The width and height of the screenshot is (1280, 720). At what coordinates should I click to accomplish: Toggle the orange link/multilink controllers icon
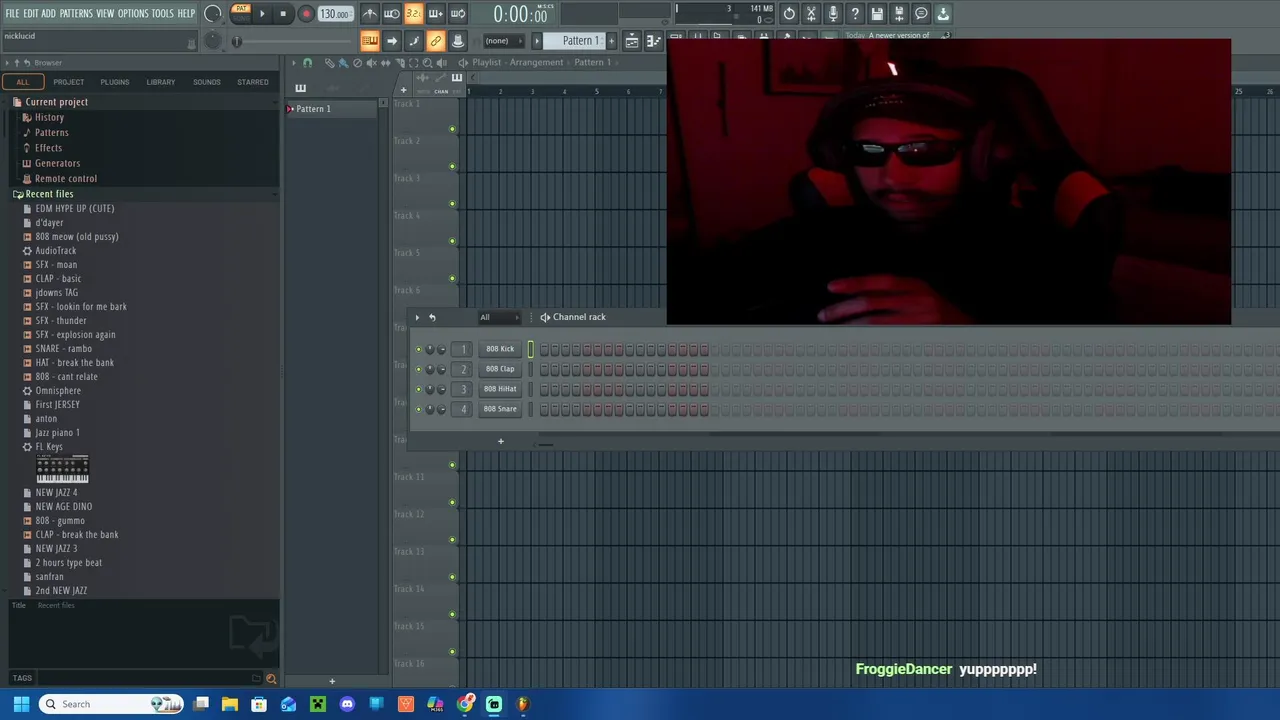click(435, 41)
